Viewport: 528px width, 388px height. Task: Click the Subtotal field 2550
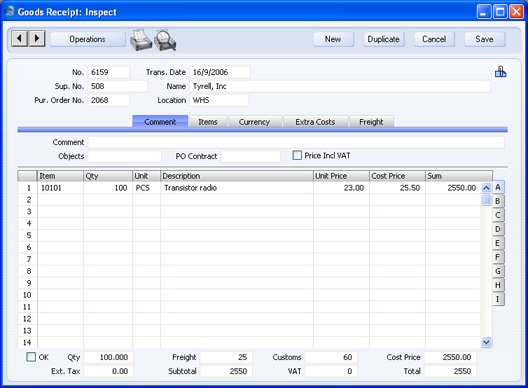coord(226,371)
